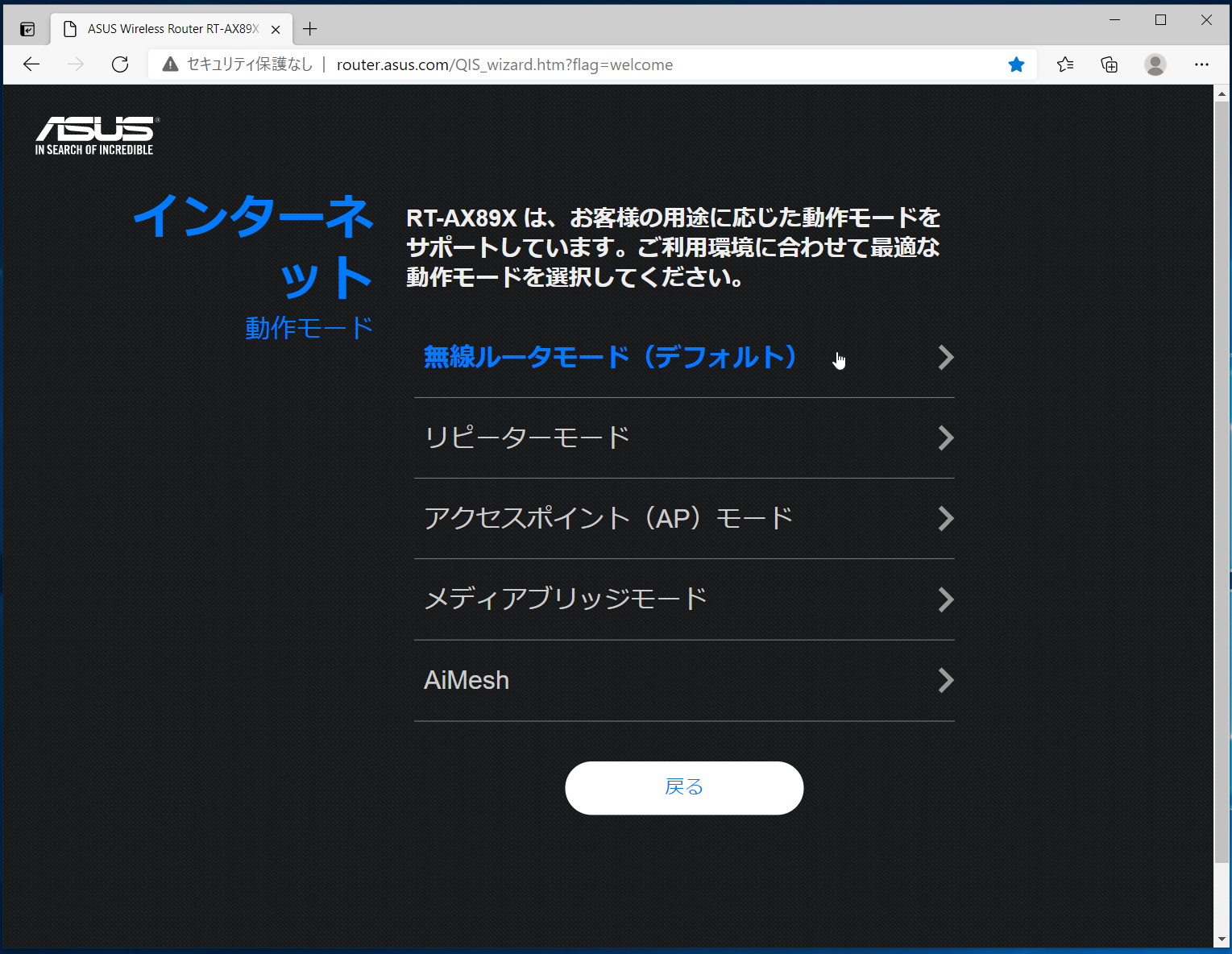Click chevron next to アクセスポイント（AP）モード
This screenshot has width=1232, height=954.
946,519
